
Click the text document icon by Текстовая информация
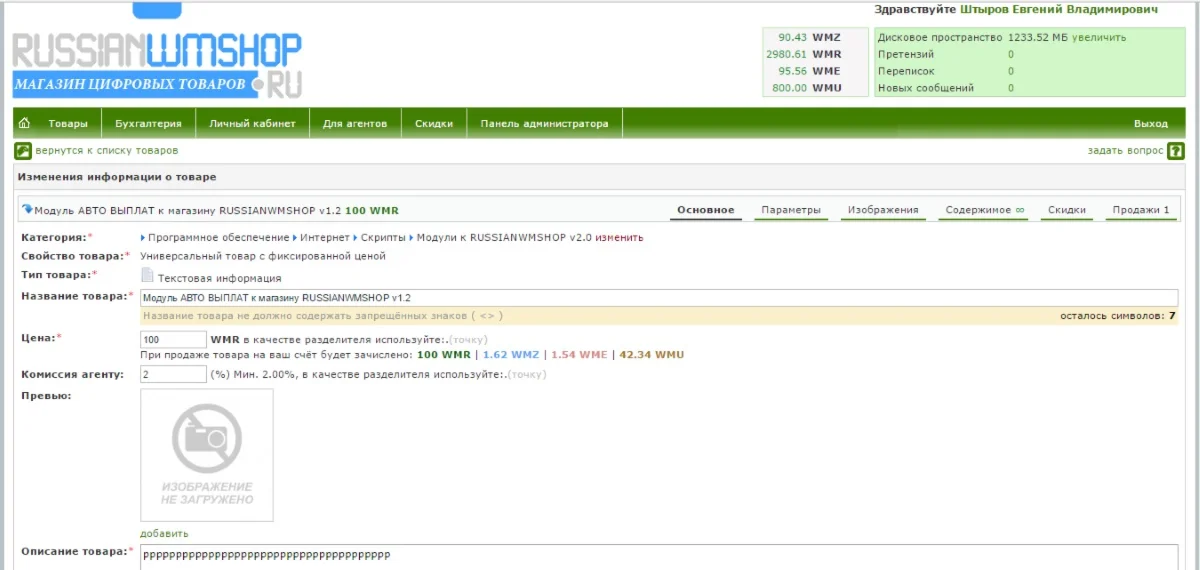click(x=148, y=276)
